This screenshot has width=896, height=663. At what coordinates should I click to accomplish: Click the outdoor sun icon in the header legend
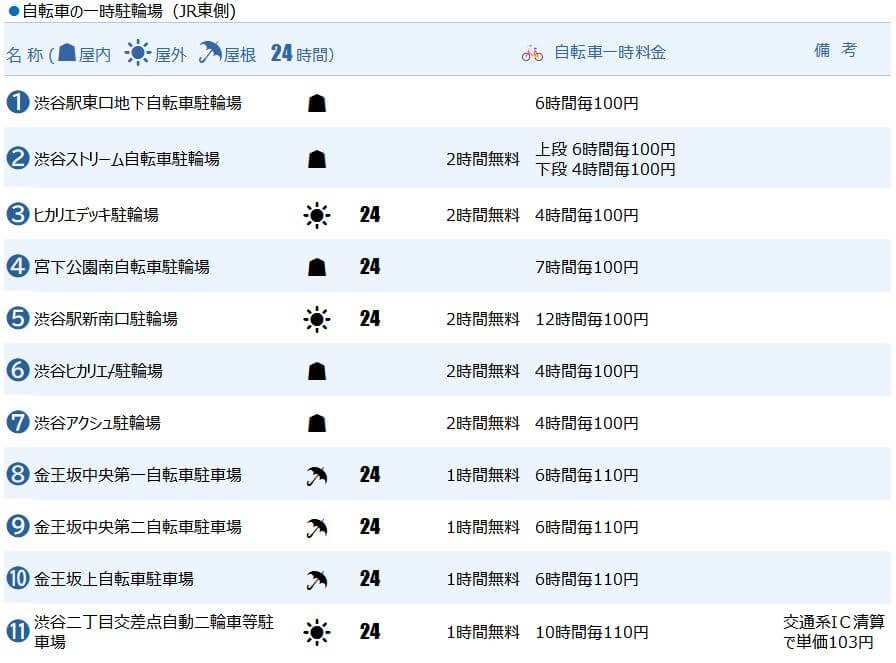(x=137, y=53)
